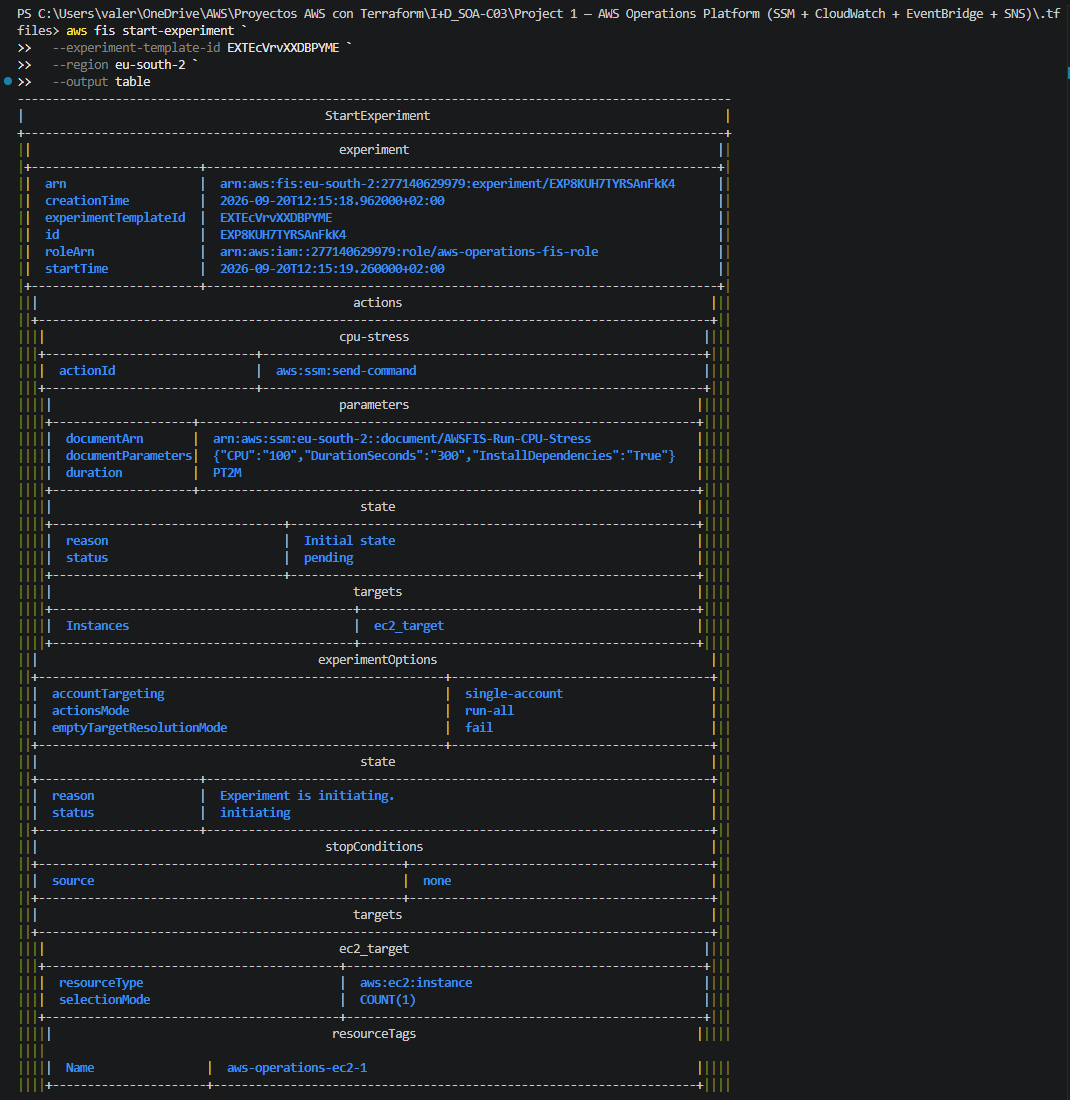Click the accountTargeting value 'single-account'
The width and height of the screenshot is (1070, 1100).
514,694
